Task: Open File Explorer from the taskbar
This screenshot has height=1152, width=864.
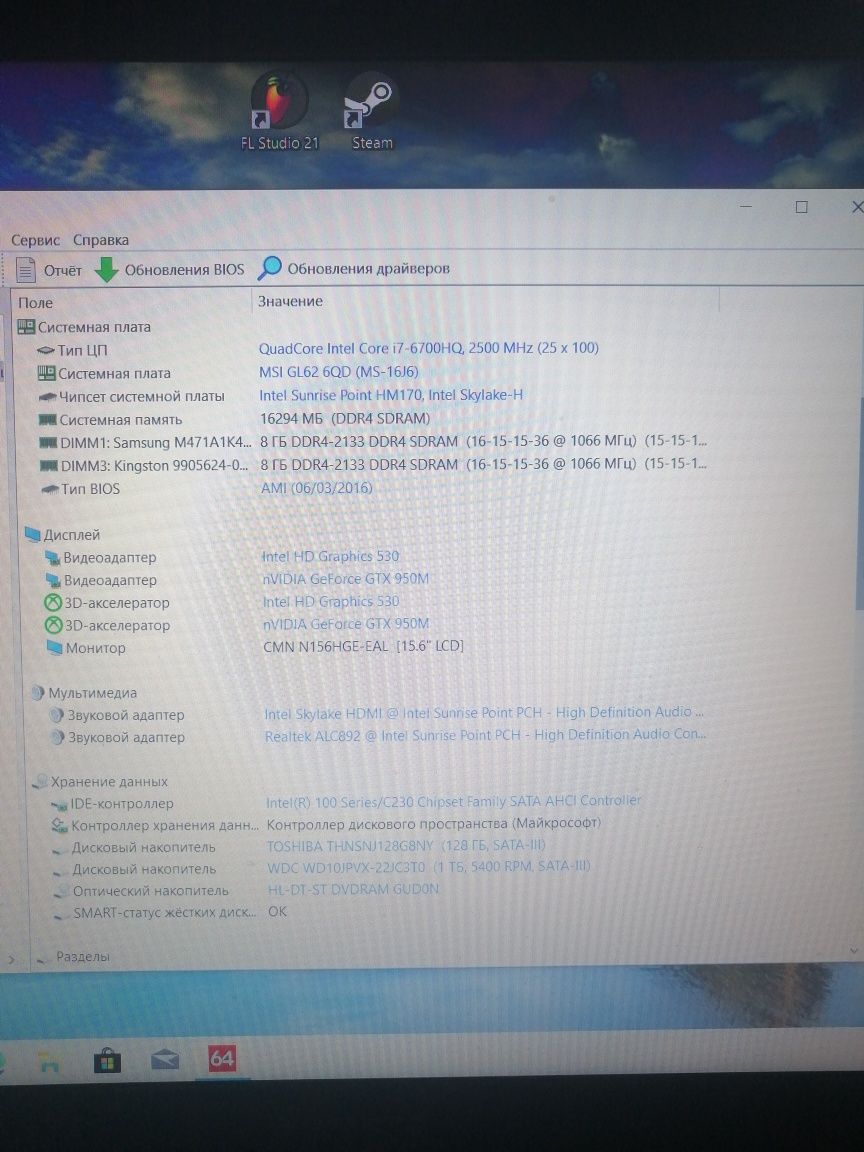Action: coord(48,1062)
